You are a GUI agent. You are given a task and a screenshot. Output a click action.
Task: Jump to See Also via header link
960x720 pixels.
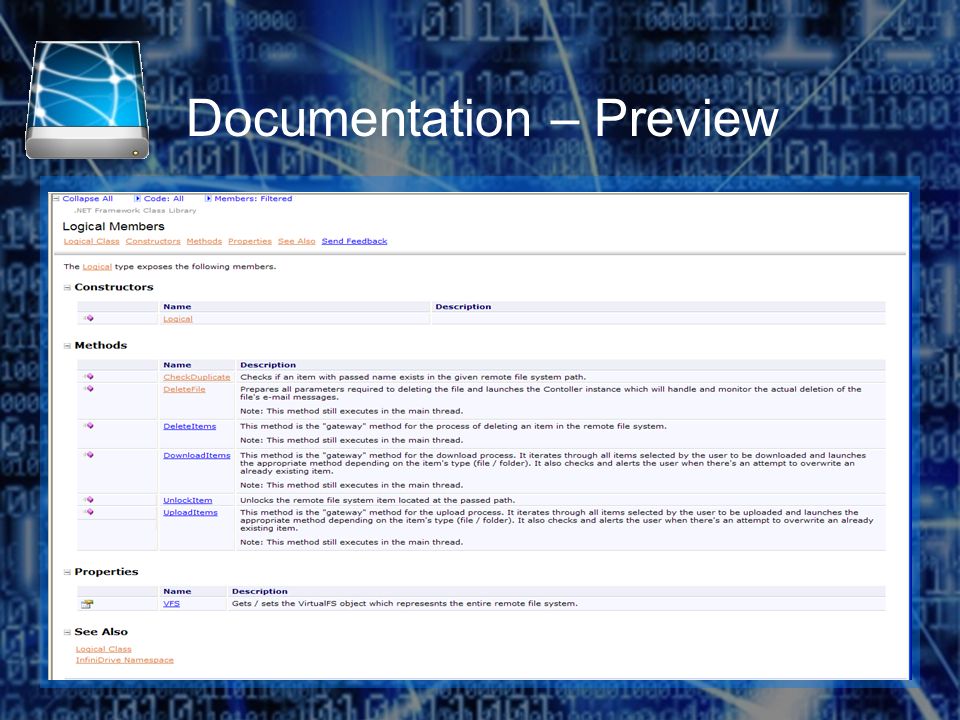coord(296,241)
